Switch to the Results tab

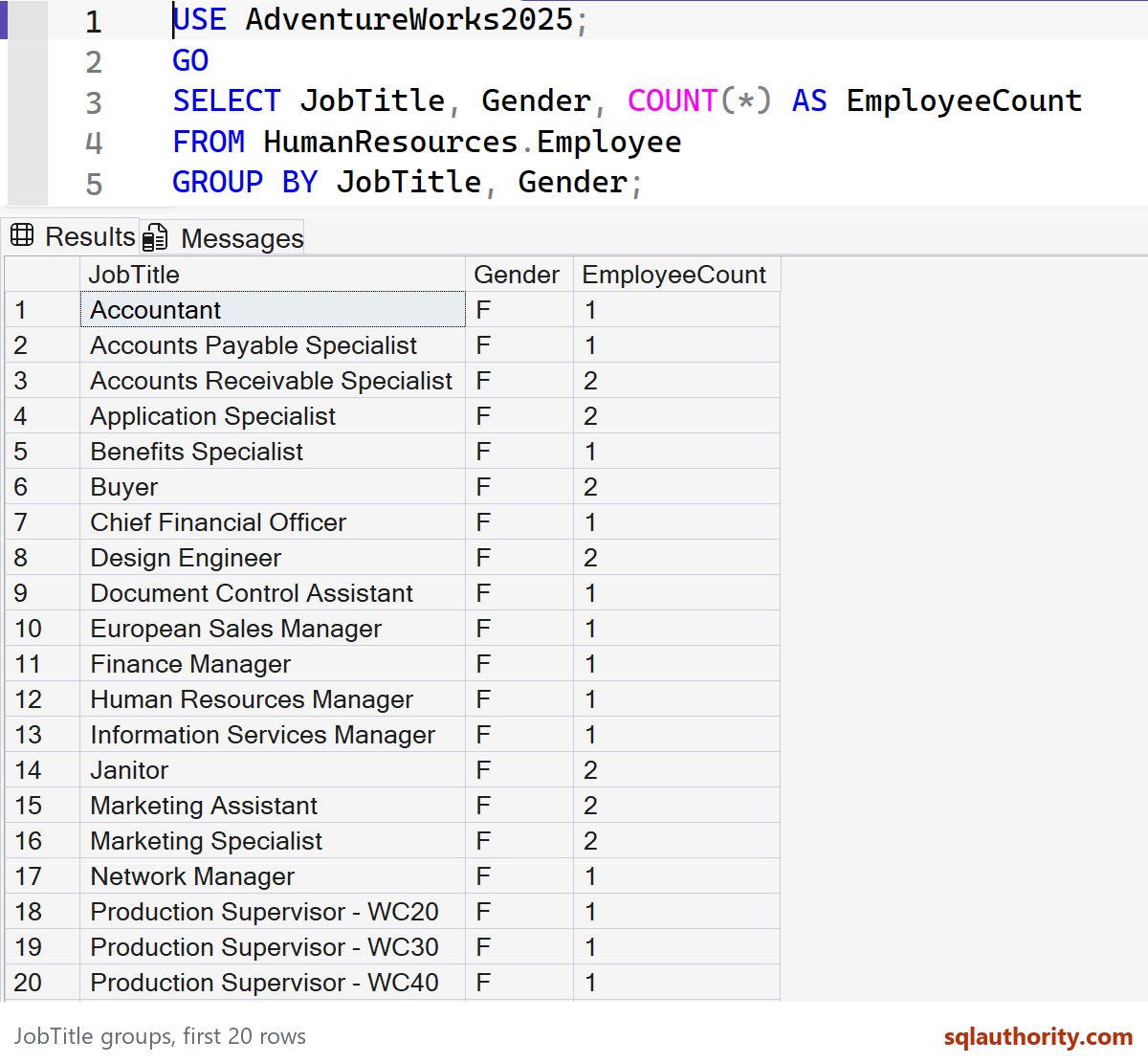73,236
